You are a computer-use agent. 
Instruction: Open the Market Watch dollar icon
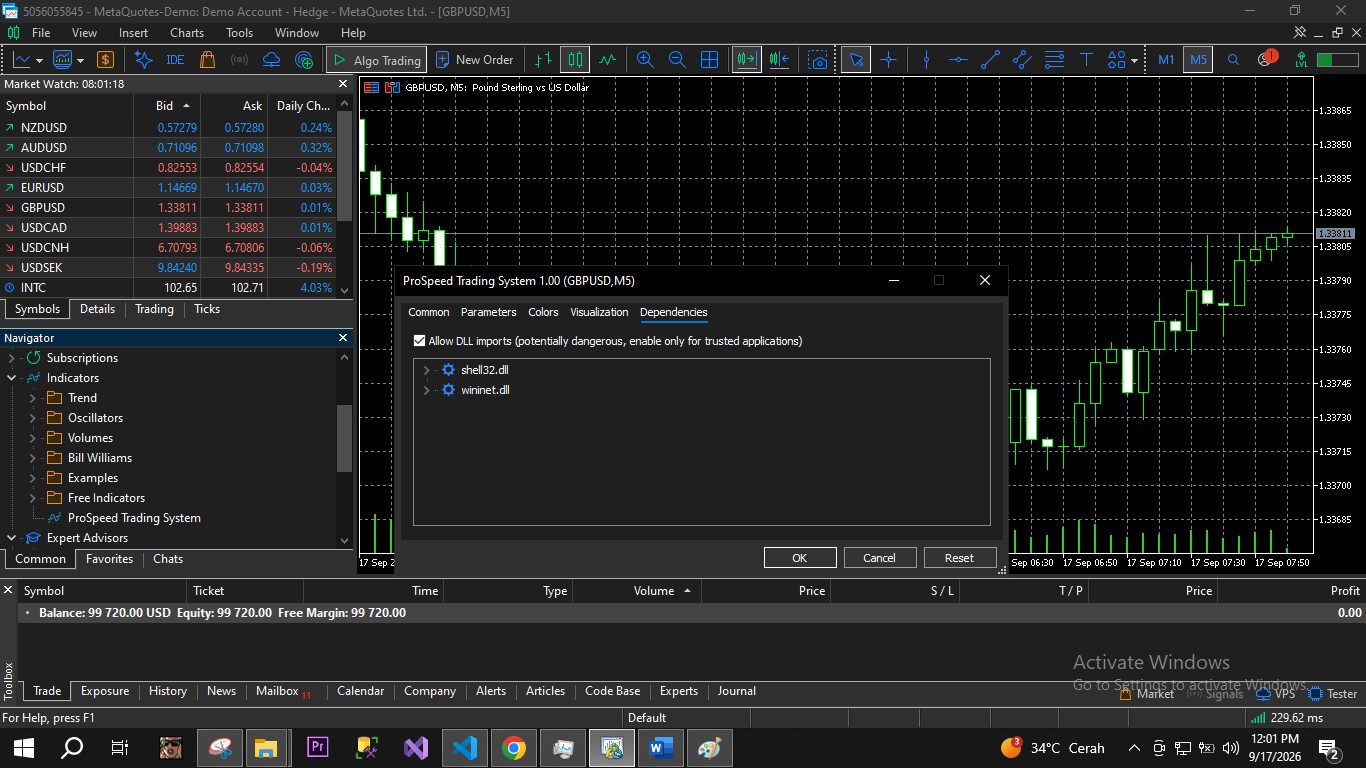point(105,60)
